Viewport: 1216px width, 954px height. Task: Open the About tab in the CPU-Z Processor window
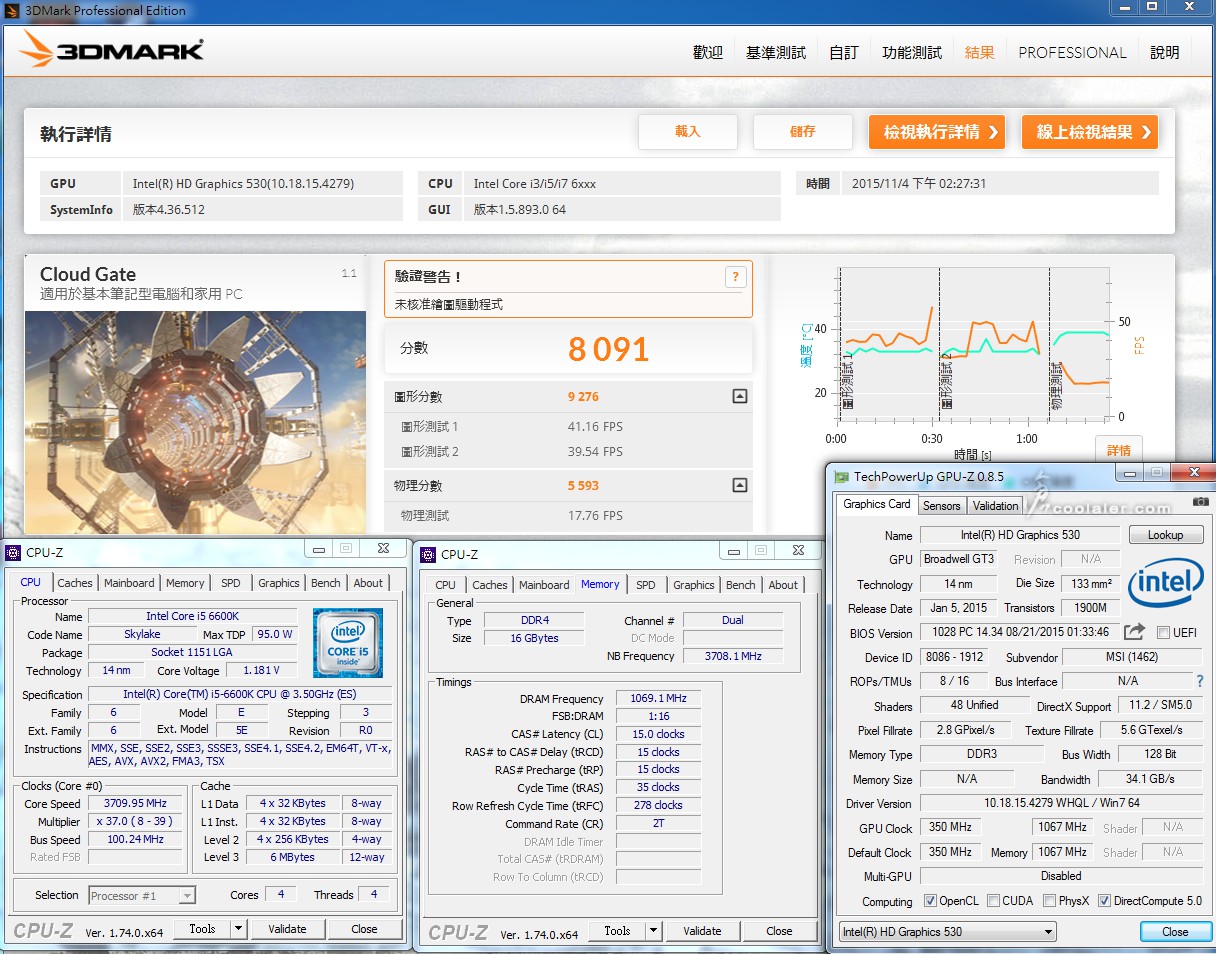pos(368,583)
